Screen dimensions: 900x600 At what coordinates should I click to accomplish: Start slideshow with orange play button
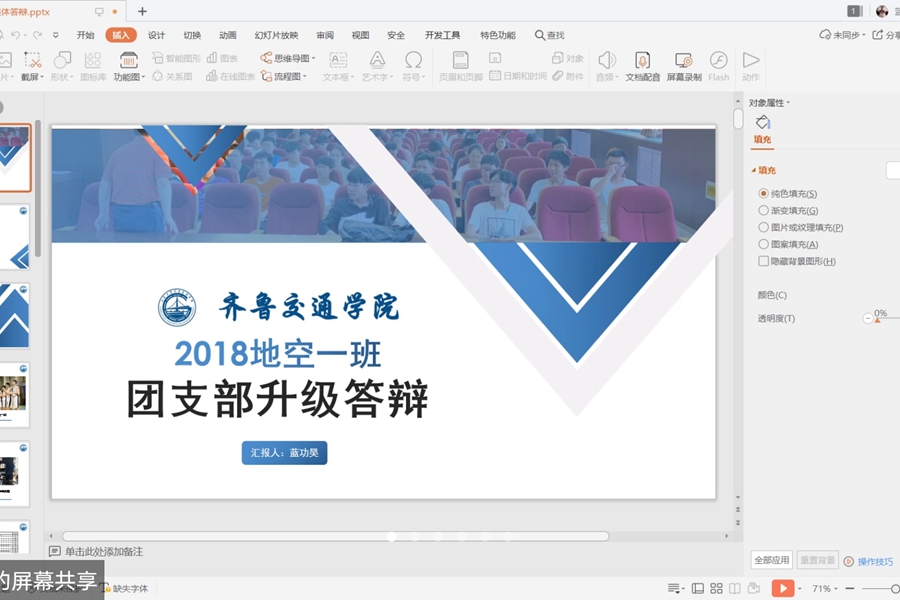coord(783,588)
